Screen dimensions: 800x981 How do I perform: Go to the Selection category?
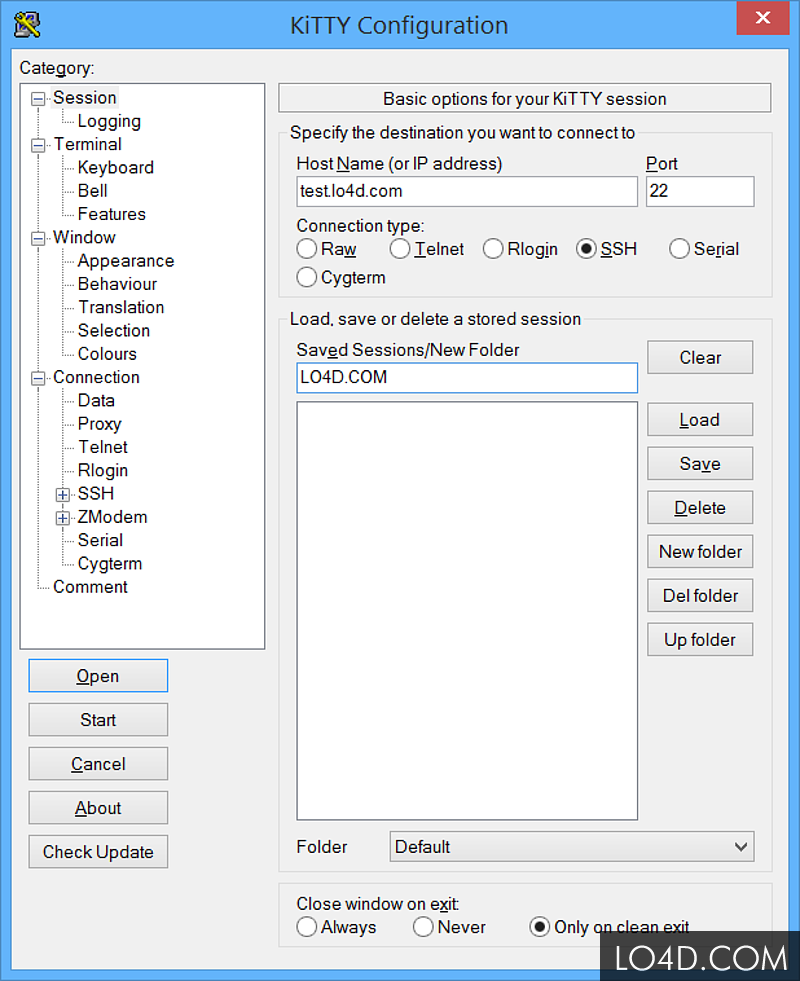coord(113,330)
